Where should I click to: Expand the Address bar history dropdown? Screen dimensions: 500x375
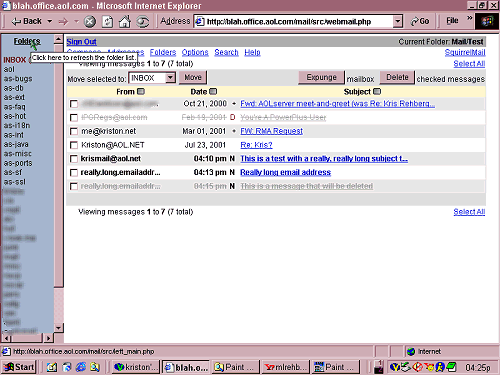coord(397,22)
